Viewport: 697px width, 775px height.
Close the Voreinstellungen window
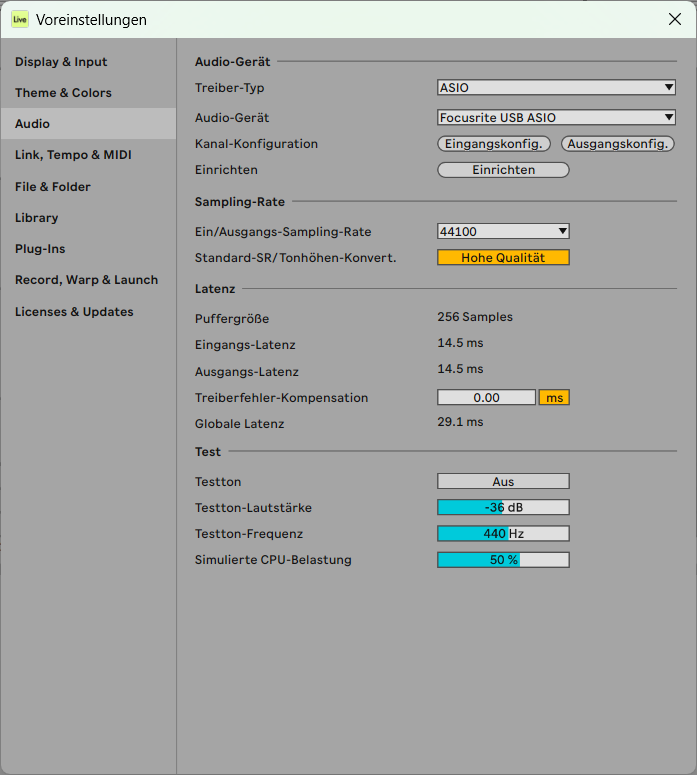coord(674,19)
